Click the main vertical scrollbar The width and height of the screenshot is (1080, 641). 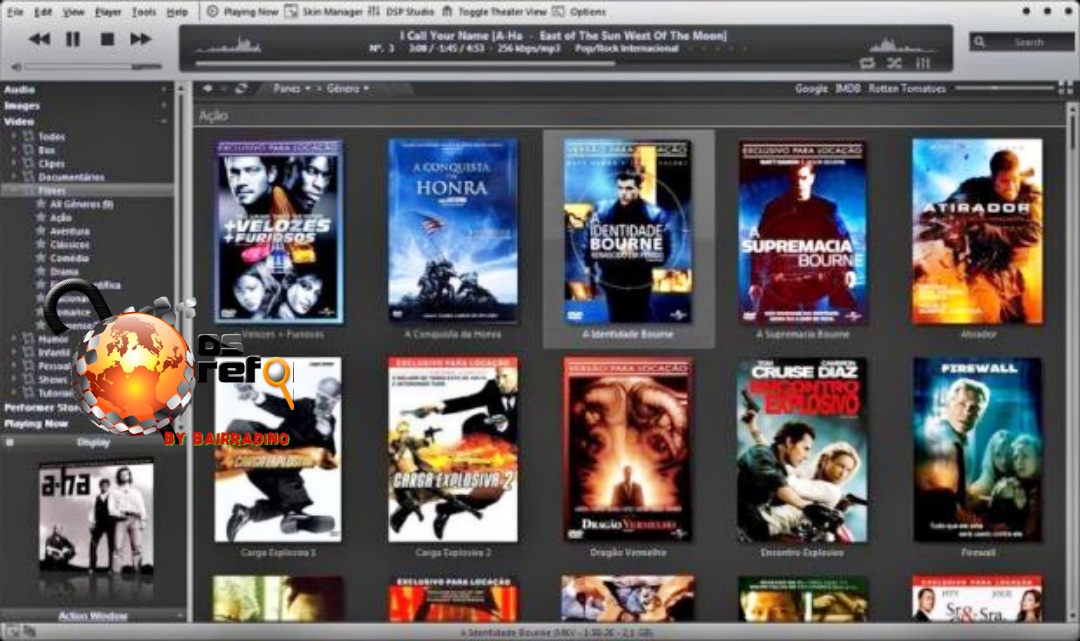[1072, 361]
